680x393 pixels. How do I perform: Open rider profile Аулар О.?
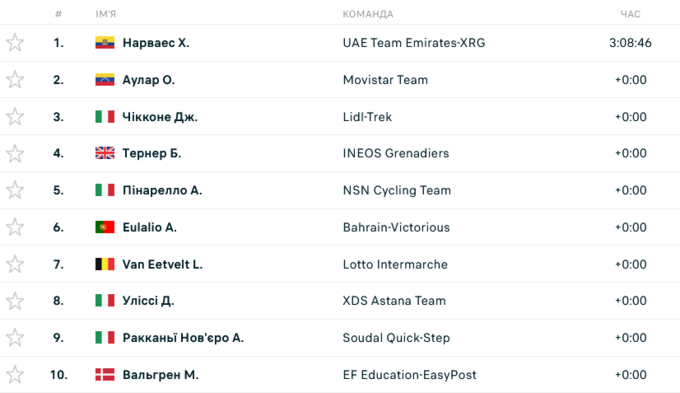coord(148,80)
